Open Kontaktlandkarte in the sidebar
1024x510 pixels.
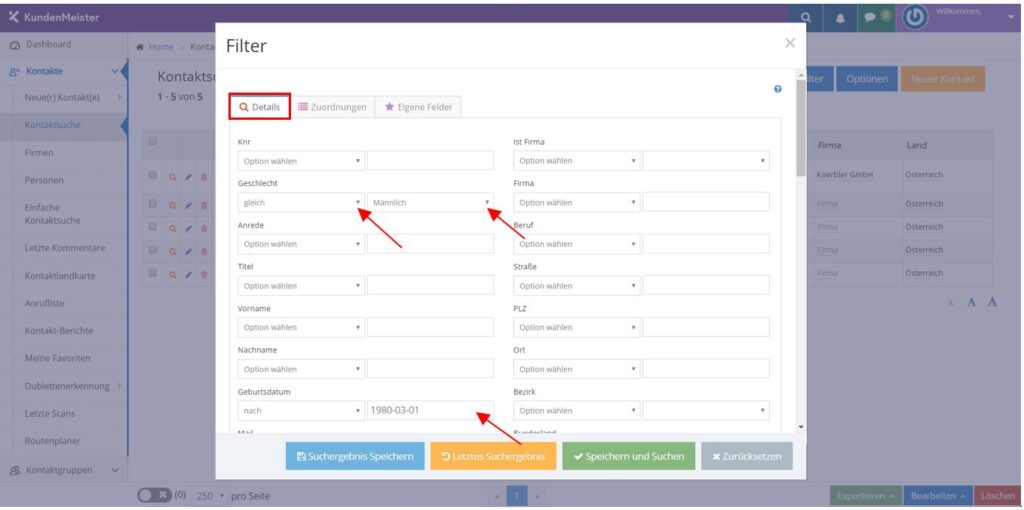click(x=59, y=276)
